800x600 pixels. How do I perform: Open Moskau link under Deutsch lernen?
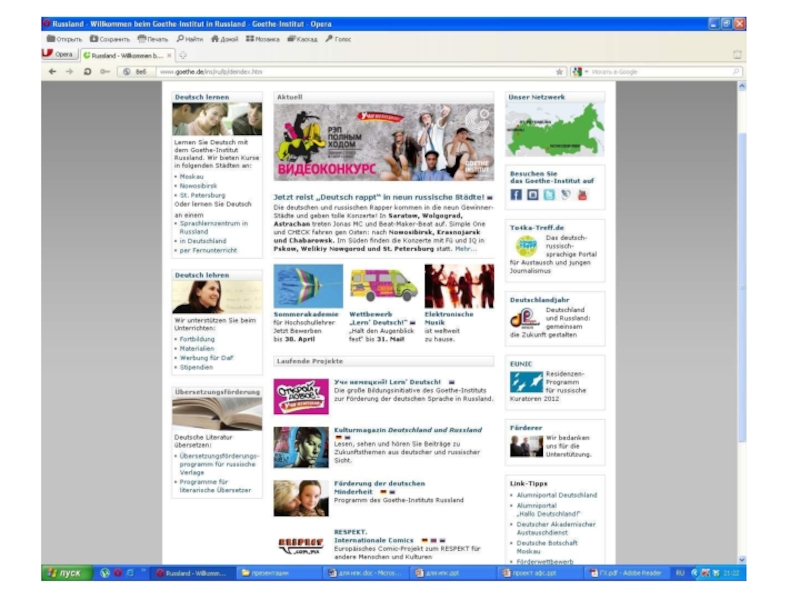coord(191,177)
